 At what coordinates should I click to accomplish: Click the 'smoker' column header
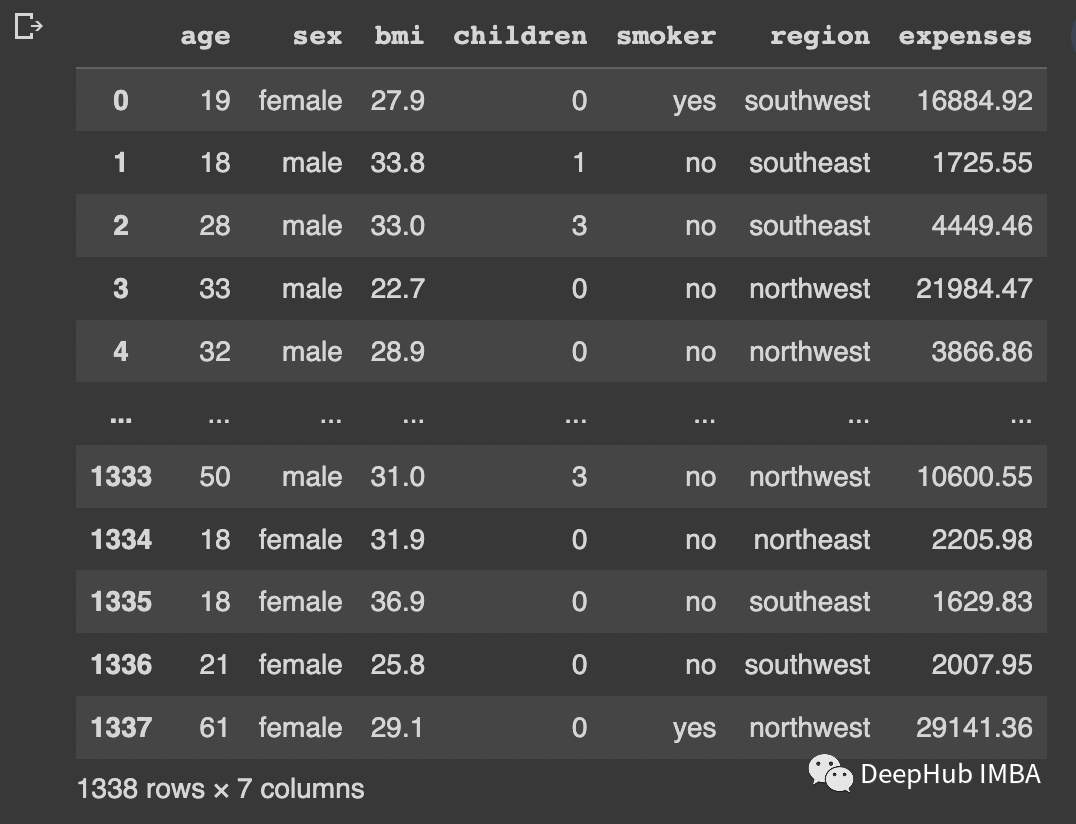click(666, 37)
